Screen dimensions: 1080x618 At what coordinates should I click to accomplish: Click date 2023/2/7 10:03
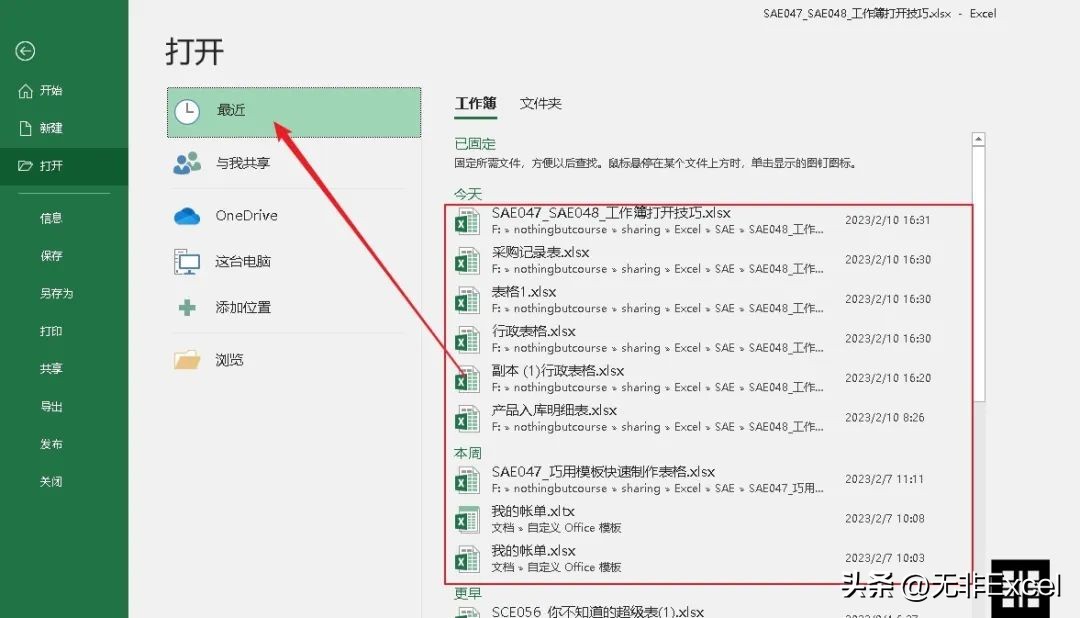coord(885,558)
